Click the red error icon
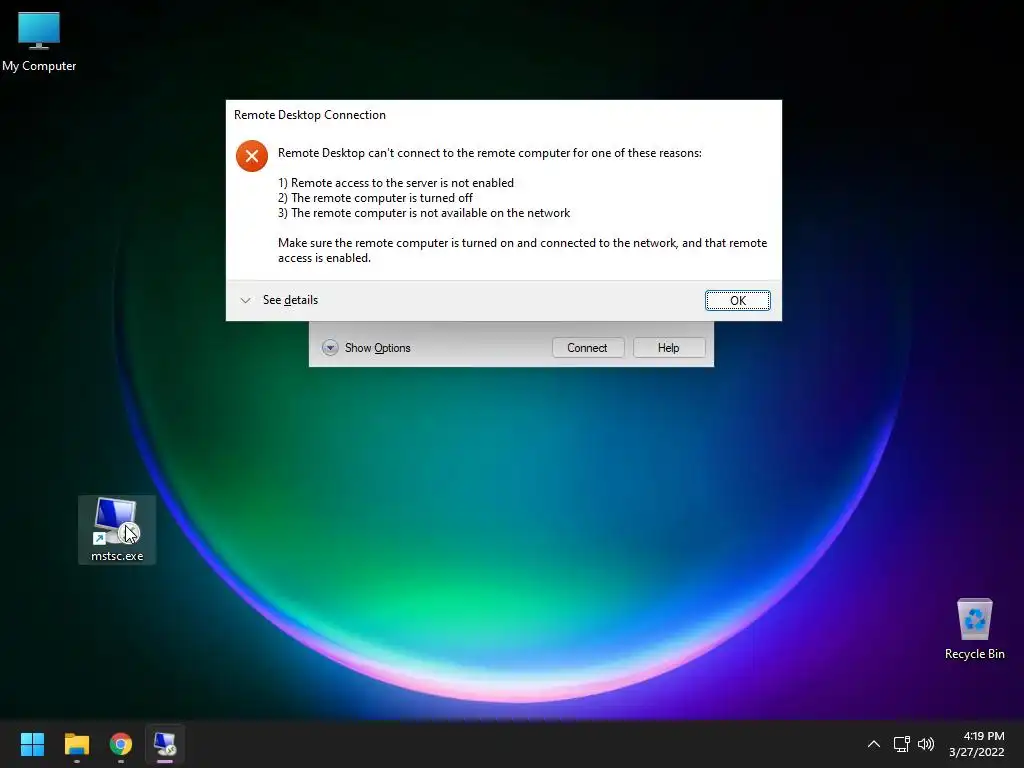This screenshot has width=1024, height=768. pyautogui.click(x=252, y=156)
